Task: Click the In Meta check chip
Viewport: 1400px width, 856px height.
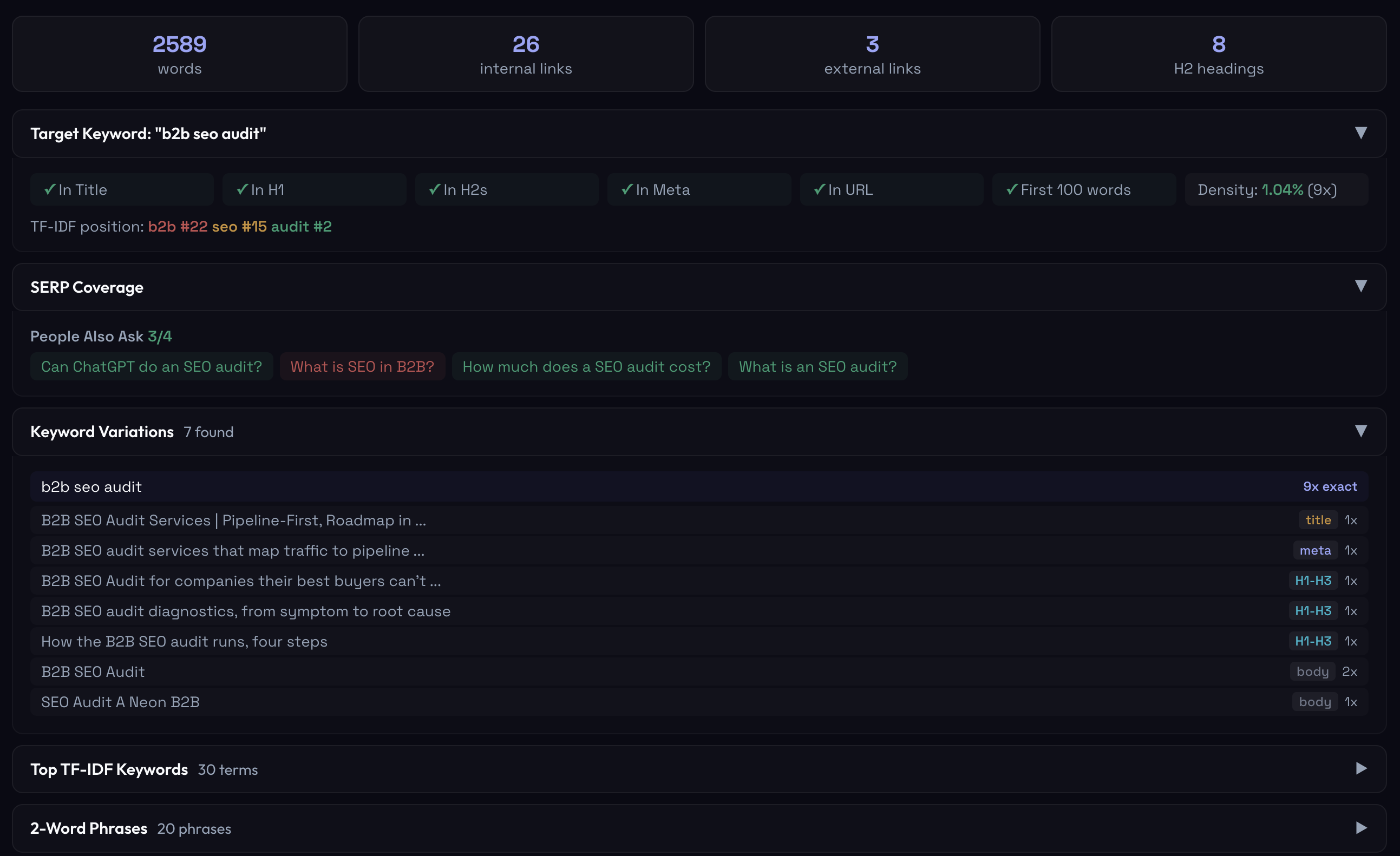Action: click(x=699, y=190)
